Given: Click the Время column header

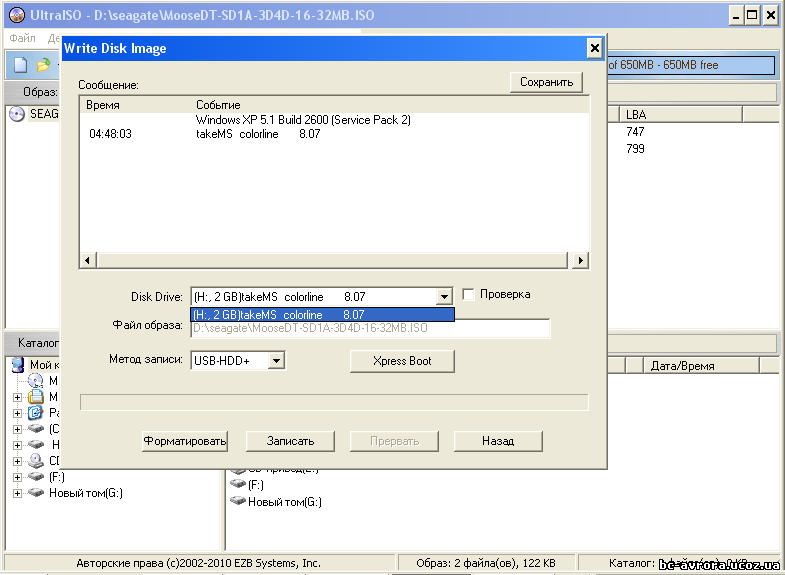Looking at the screenshot, I should [x=103, y=105].
